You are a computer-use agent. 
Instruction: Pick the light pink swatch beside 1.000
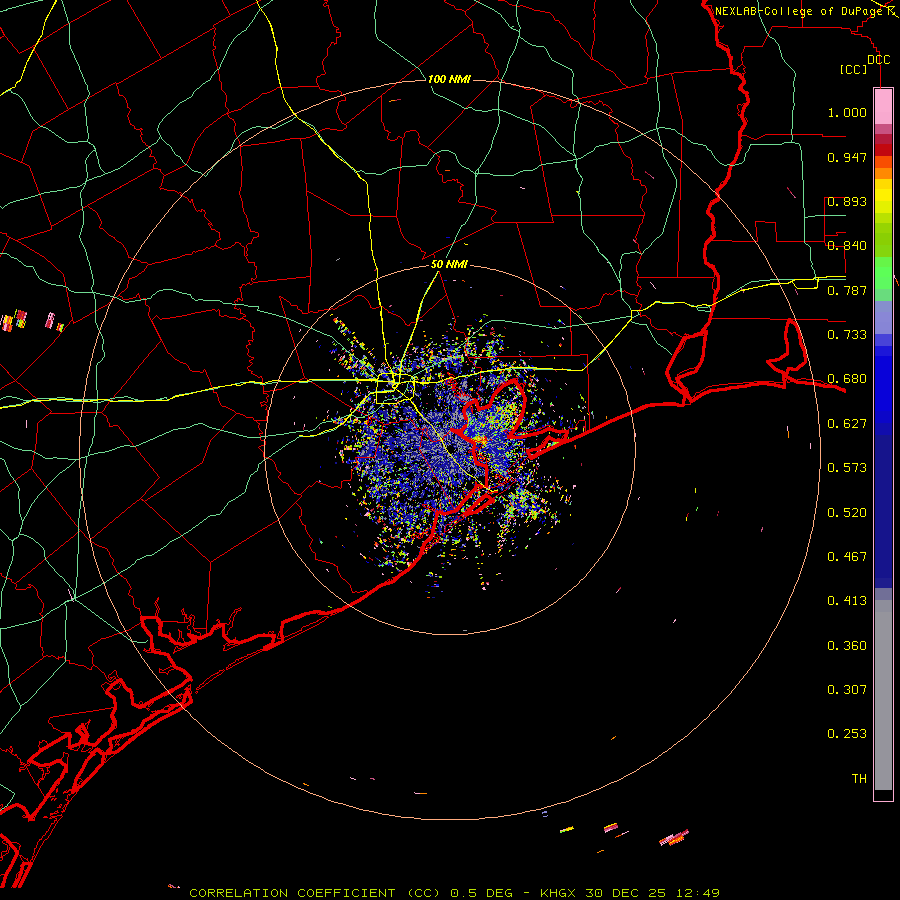pos(883,107)
